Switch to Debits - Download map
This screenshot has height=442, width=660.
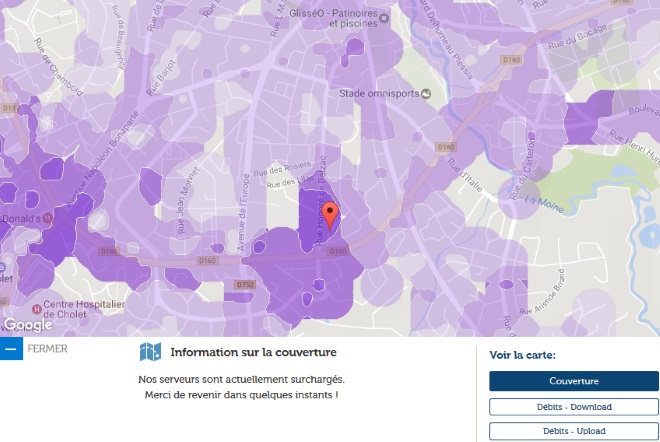573,407
